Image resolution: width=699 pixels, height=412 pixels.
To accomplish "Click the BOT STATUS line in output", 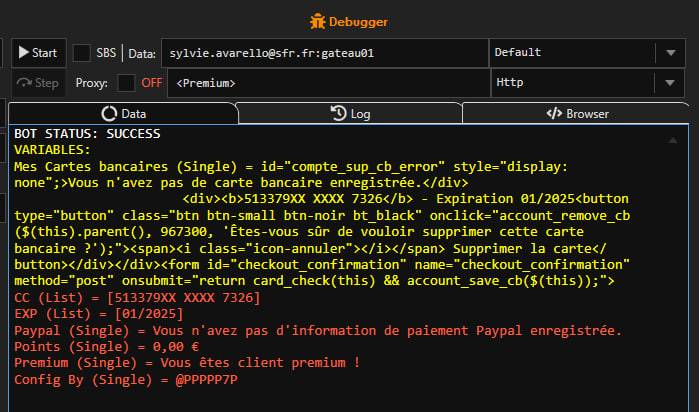I will pos(87,133).
